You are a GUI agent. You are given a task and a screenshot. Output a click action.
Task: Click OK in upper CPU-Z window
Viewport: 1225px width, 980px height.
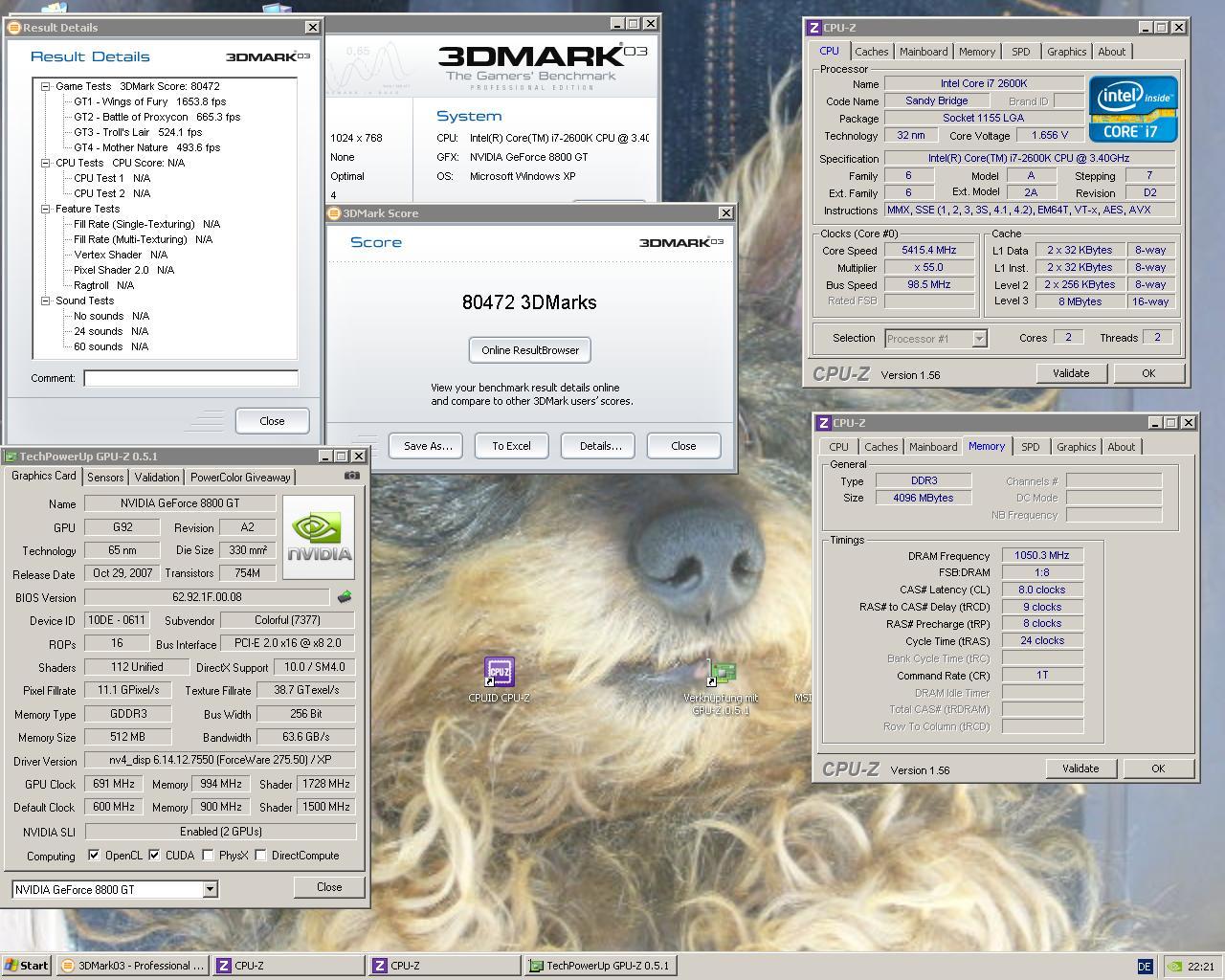(x=1148, y=373)
